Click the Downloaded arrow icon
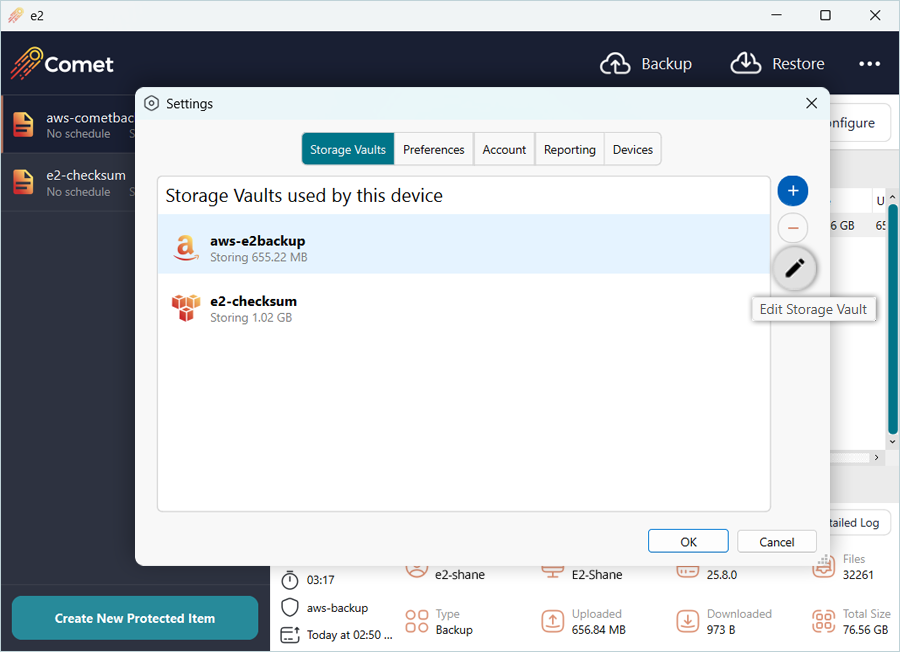The width and height of the screenshot is (900, 652). coord(688,621)
